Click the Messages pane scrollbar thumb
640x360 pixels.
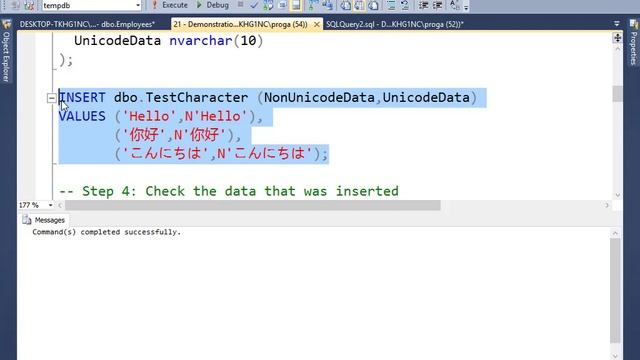616,291
